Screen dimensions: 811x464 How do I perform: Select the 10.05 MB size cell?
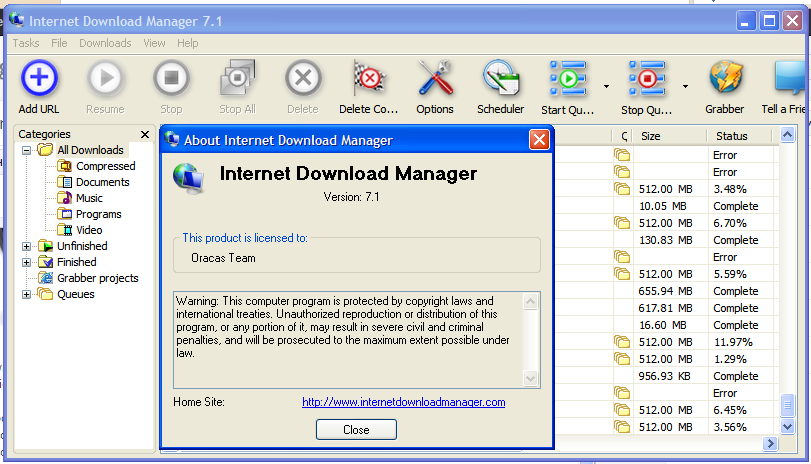click(663, 206)
